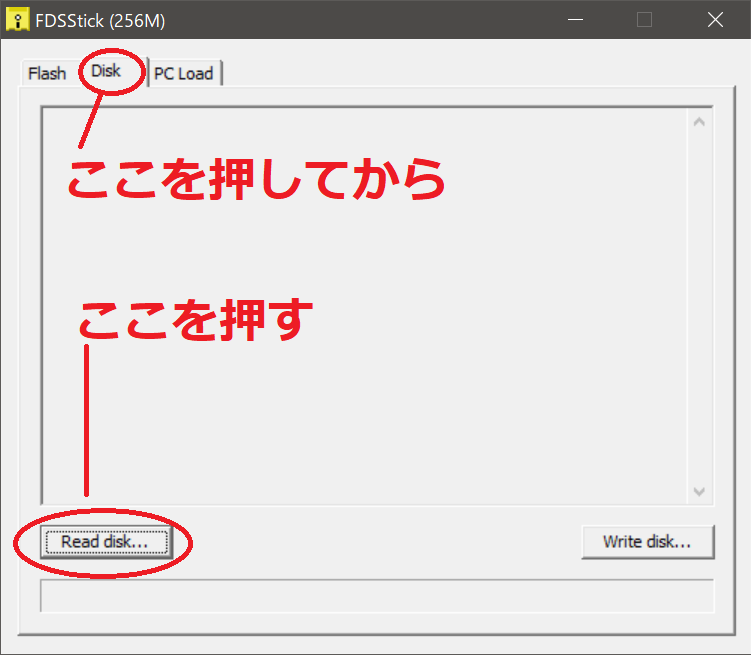Click the FDSStick (256M) title text
The width and height of the screenshot is (751, 655).
click(100, 21)
